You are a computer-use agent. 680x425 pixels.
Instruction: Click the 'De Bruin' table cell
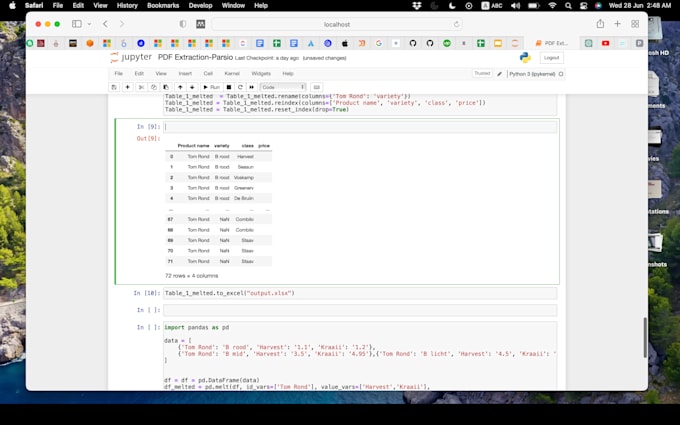(x=244, y=198)
